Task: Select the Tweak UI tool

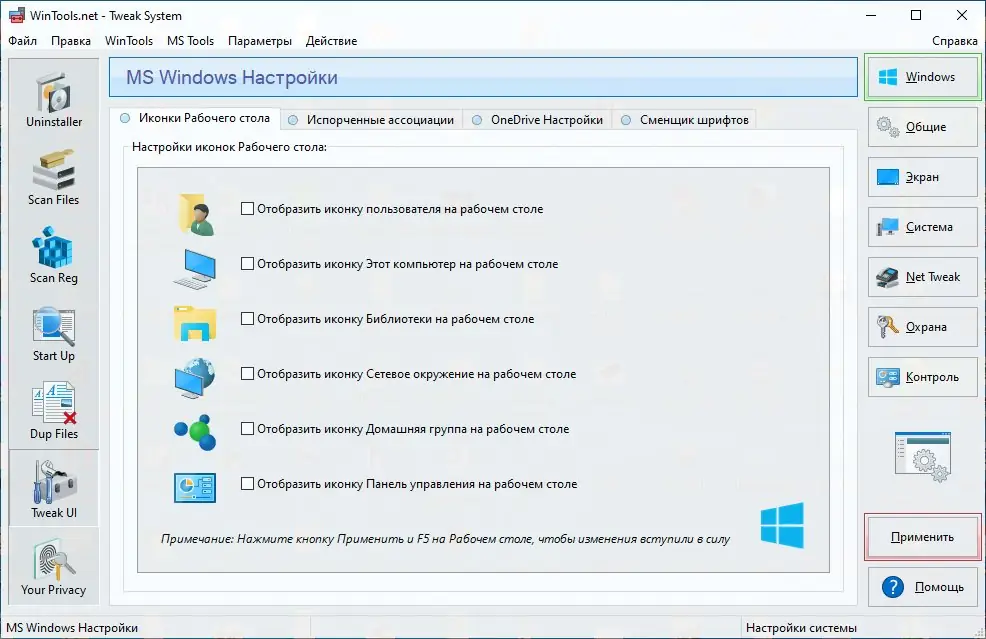Action: click(x=54, y=489)
